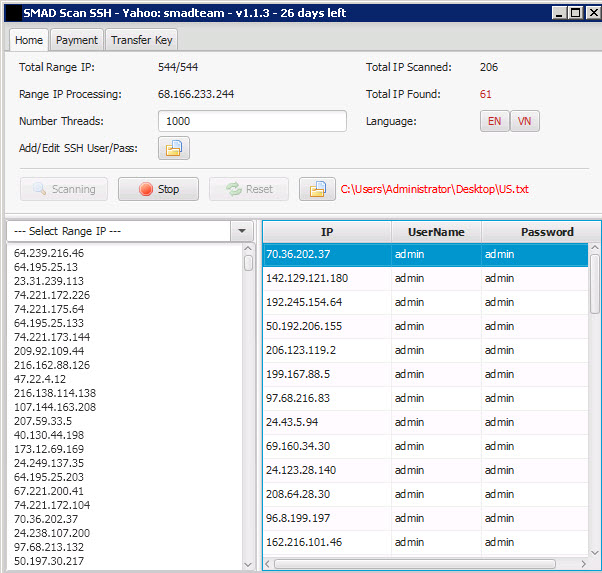The width and height of the screenshot is (602, 573).
Task: Open file browser icon beside US.txt path
Action: point(316,189)
